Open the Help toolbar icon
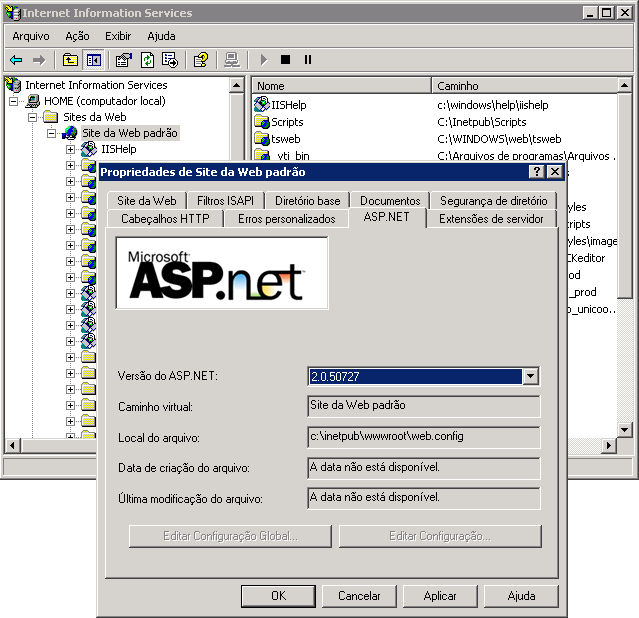This screenshot has height=618, width=639. pyautogui.click(x=201, y=60)
